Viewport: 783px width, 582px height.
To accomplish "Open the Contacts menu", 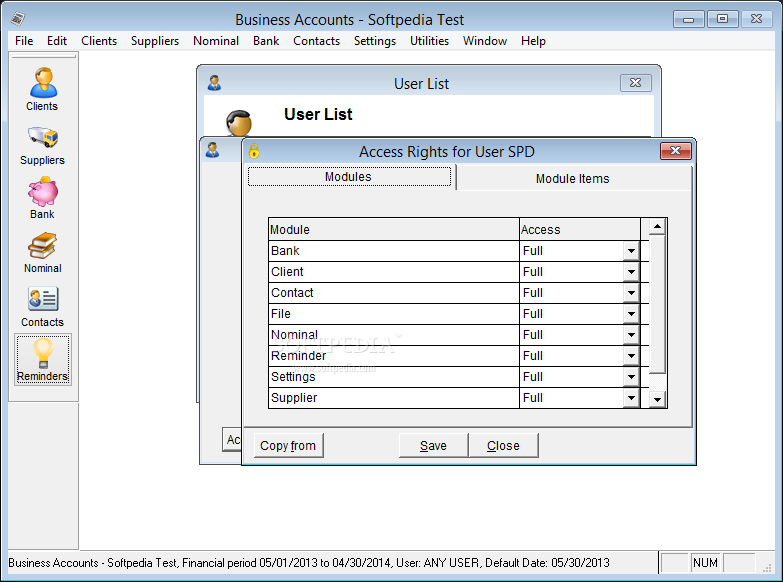I will 316,41.
